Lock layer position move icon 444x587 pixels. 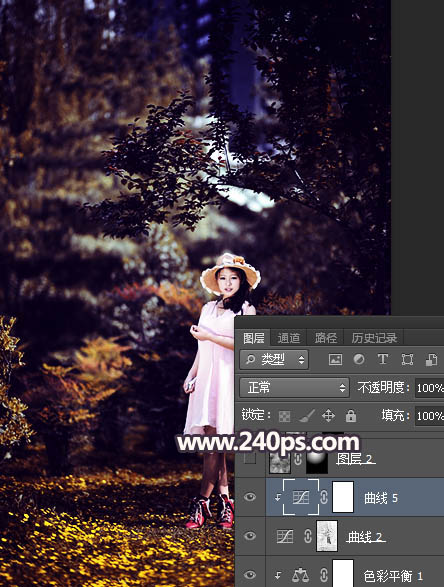tap(328, 416)
